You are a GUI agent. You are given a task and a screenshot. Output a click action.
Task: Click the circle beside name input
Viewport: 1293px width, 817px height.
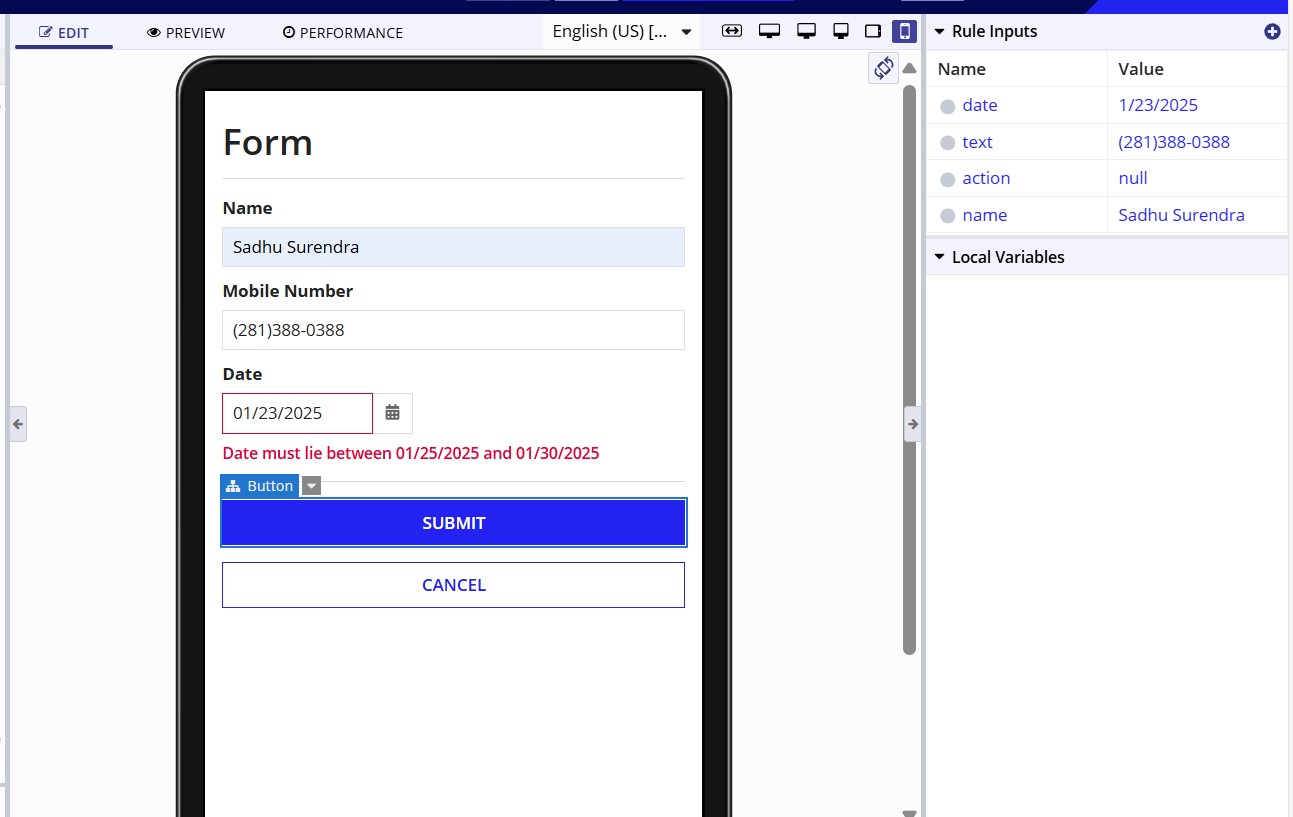(x=948, y=216)
